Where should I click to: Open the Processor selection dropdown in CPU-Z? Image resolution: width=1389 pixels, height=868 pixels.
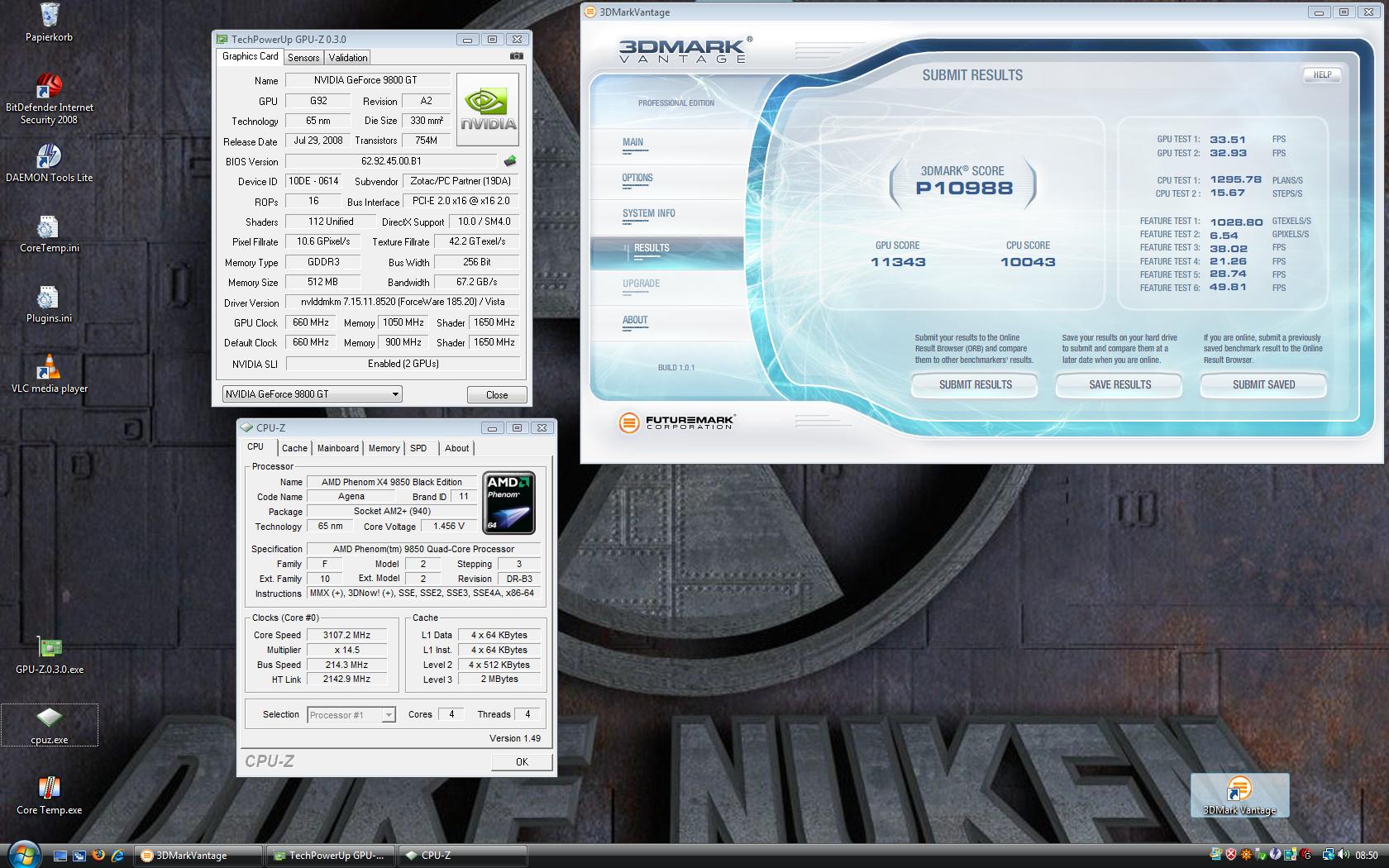pyautogui.click(x=351, y=715)
